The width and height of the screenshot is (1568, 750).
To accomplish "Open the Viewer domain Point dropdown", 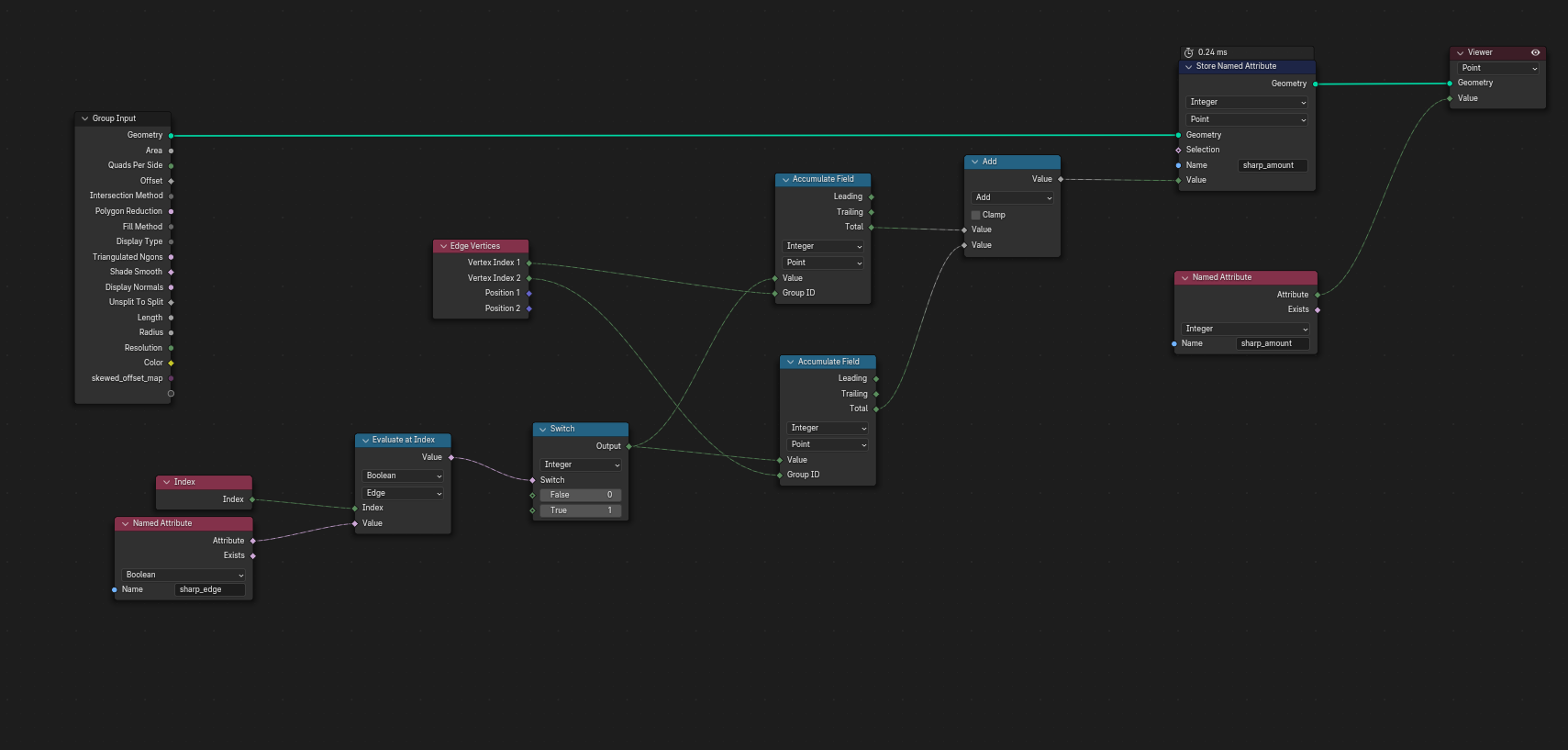I will (1499, 68).
